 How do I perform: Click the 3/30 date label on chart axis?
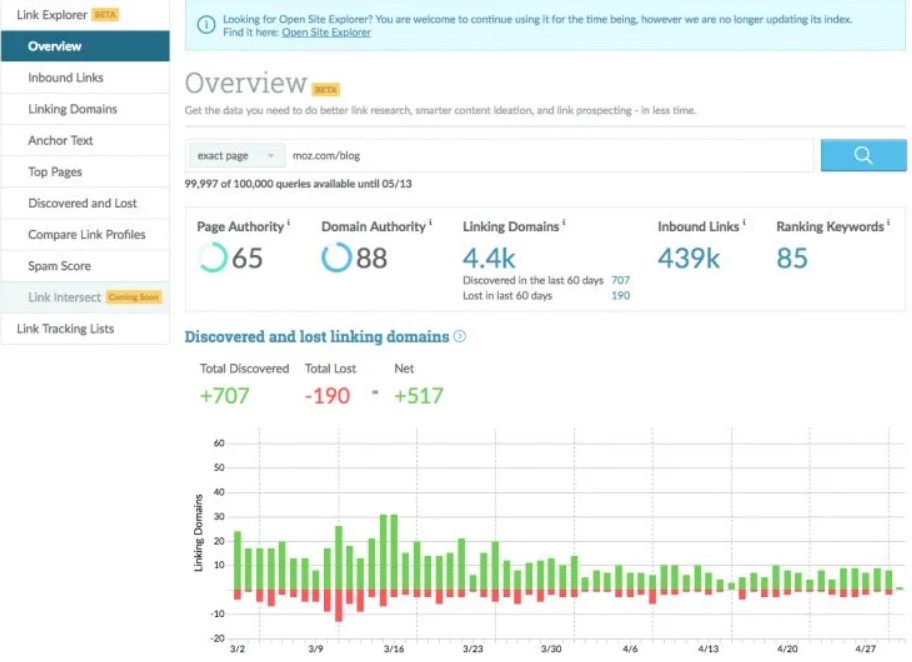551,649
